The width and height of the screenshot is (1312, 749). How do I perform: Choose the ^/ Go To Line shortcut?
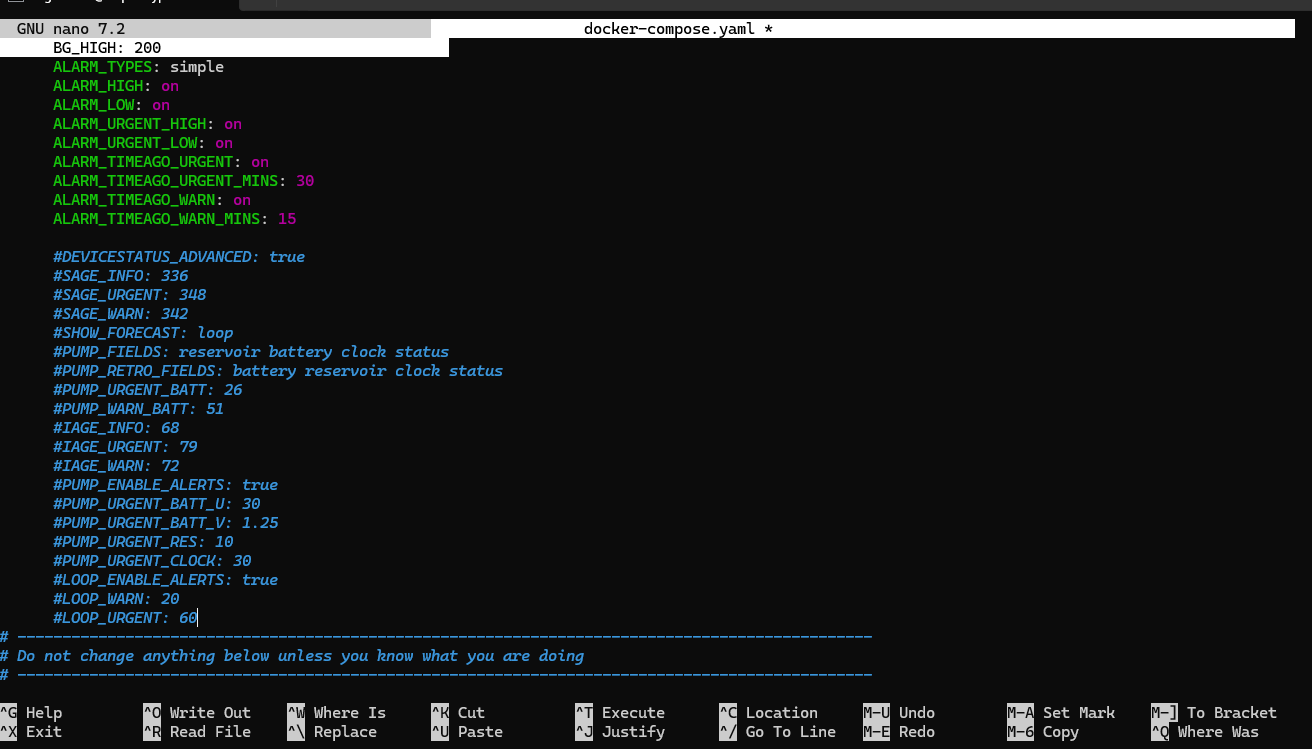click(777, 732)
